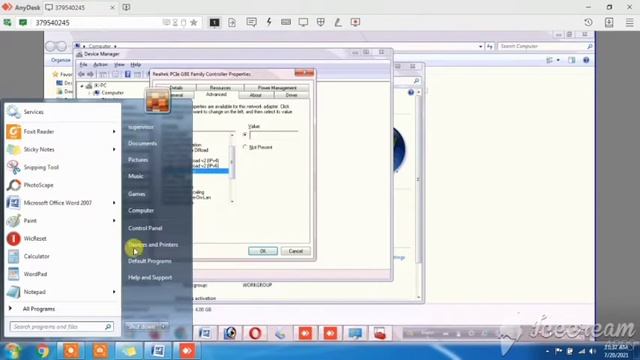
Task: Open AnyDesk keyboard settings icon
Action: pos(286,22)
